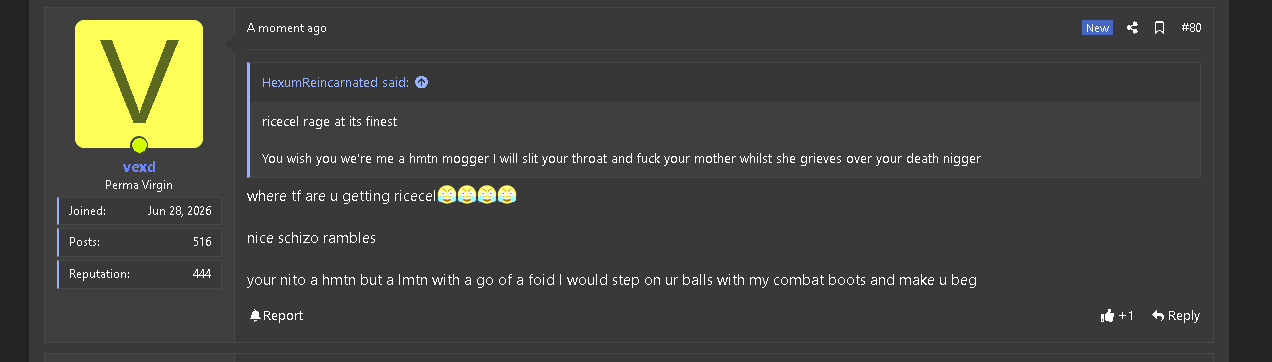Screen dimensions: 1272x362
Task: Bookmark this post using the bookmark icon
Action: 1159,28
